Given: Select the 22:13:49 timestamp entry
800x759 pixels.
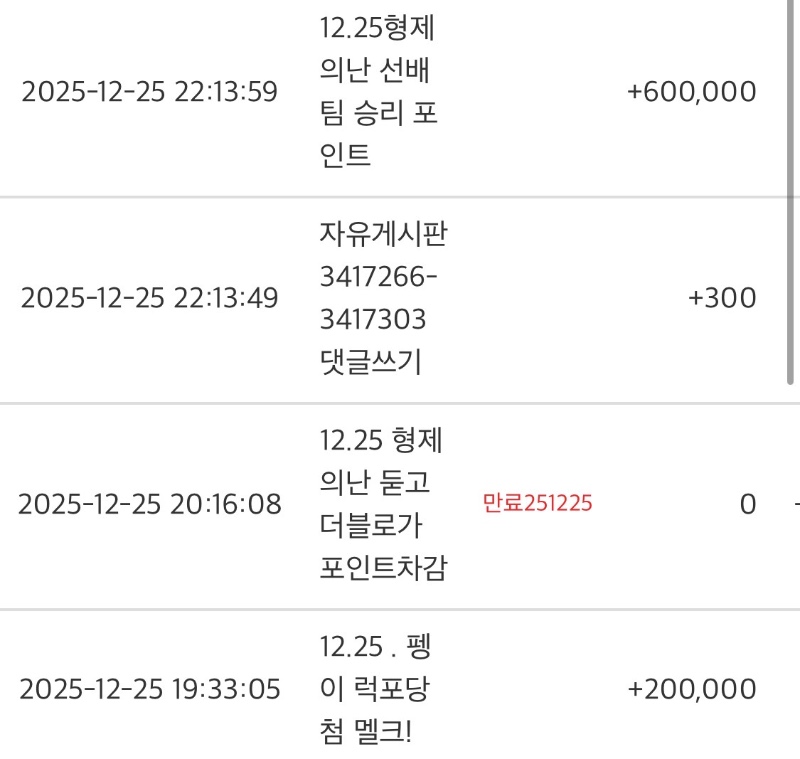Looking at the screenshot, I should [x=149, y=298].
